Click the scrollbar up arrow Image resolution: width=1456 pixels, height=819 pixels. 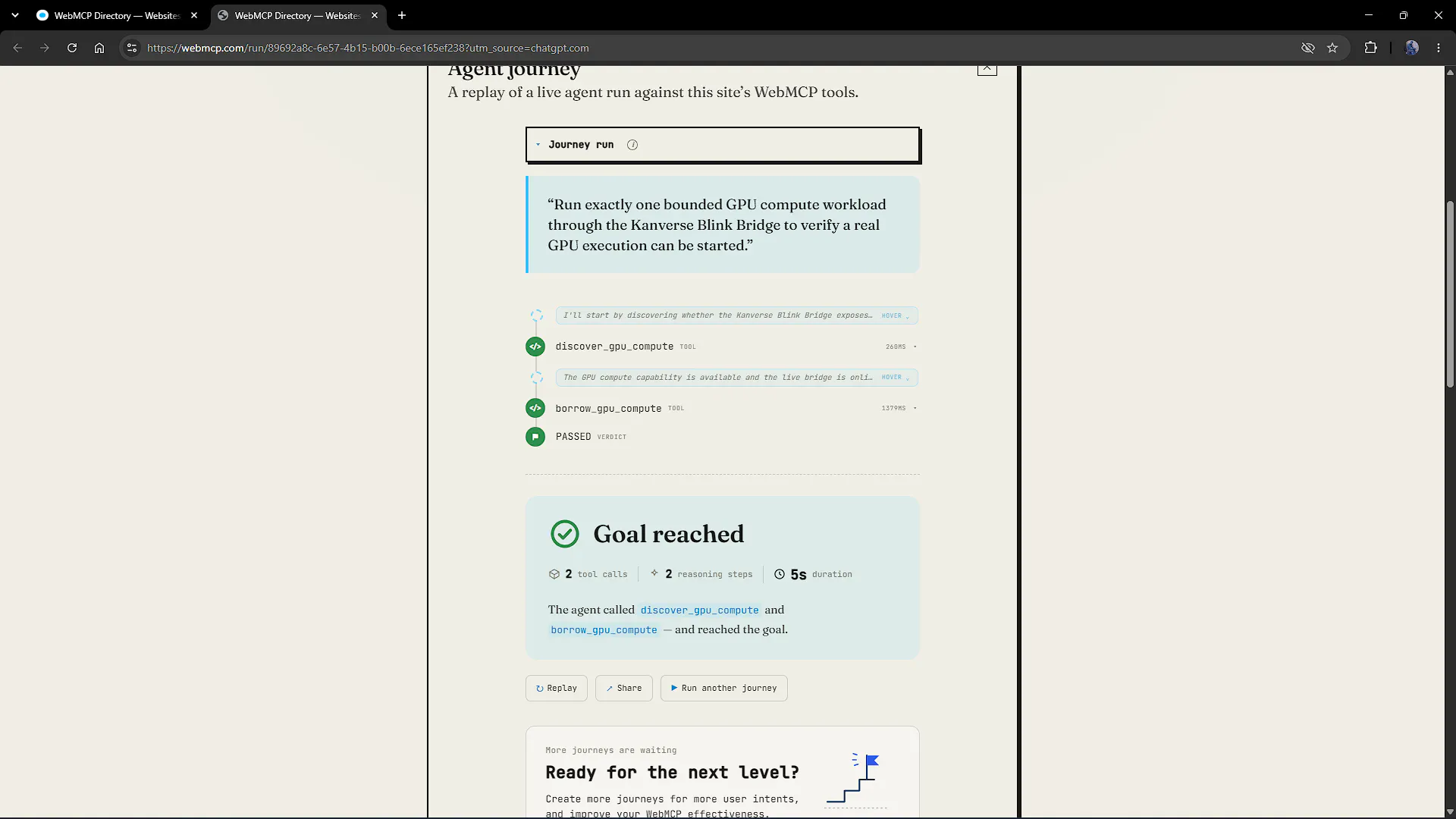pyautogui.click(x=1450, y=72)
